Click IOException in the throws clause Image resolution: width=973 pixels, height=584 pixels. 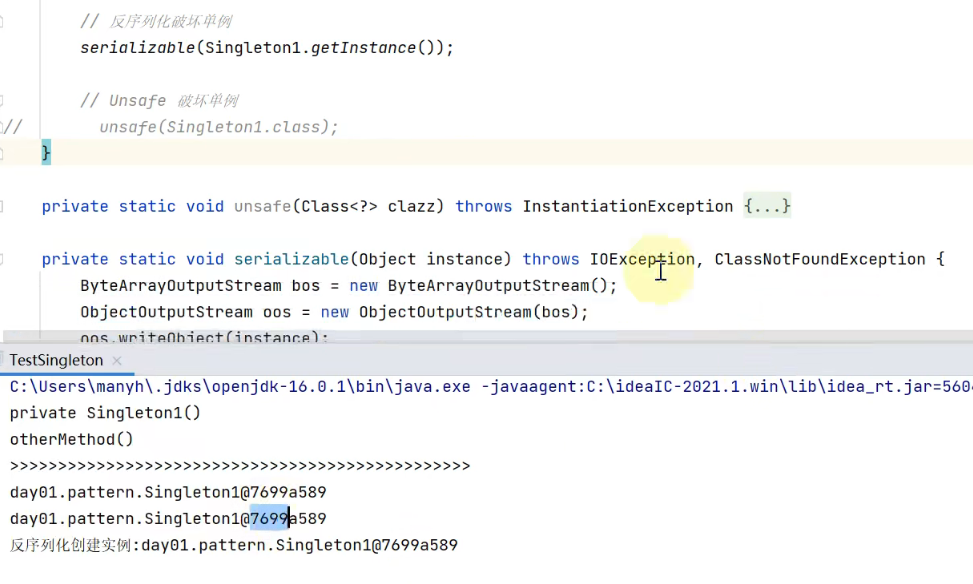(642, 259)
